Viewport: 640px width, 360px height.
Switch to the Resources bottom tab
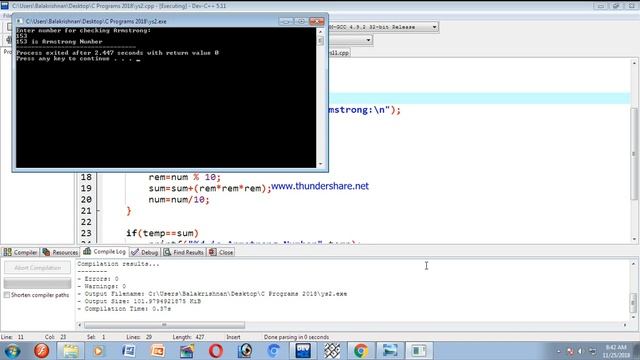60,252
